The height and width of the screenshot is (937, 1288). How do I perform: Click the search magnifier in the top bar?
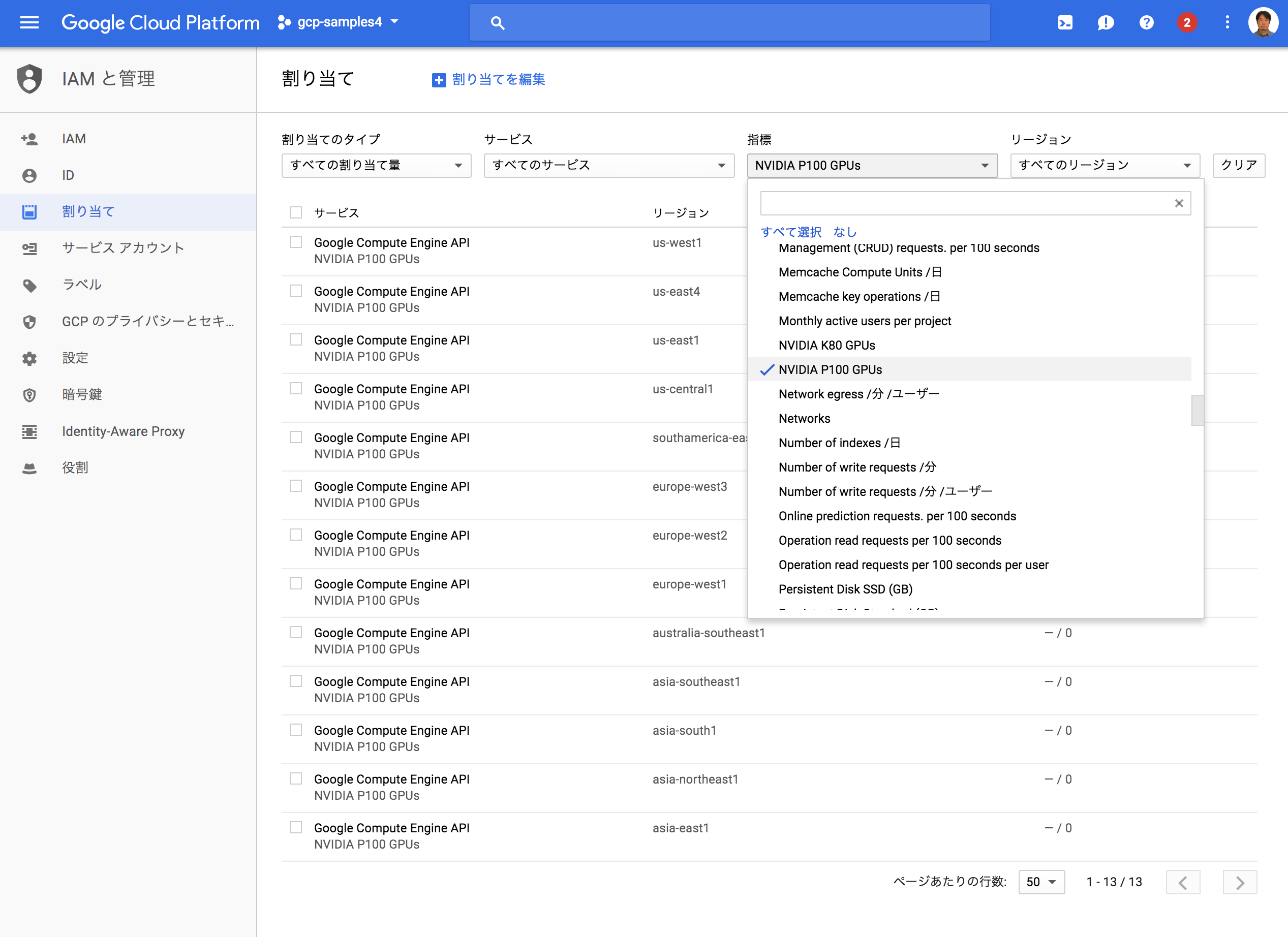[497, 23]
